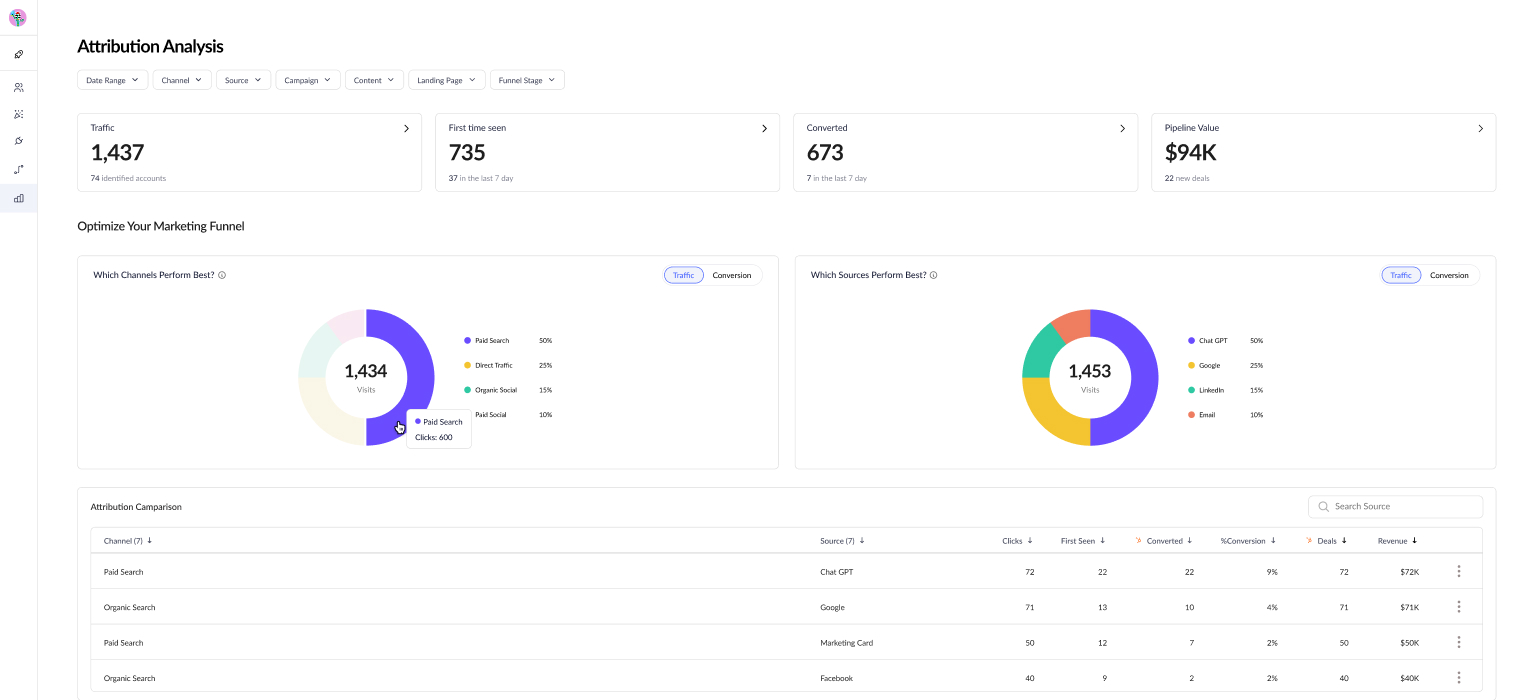Open the Date Range filter dropdown
The image size is (1537, 700).
coord(112,80)
